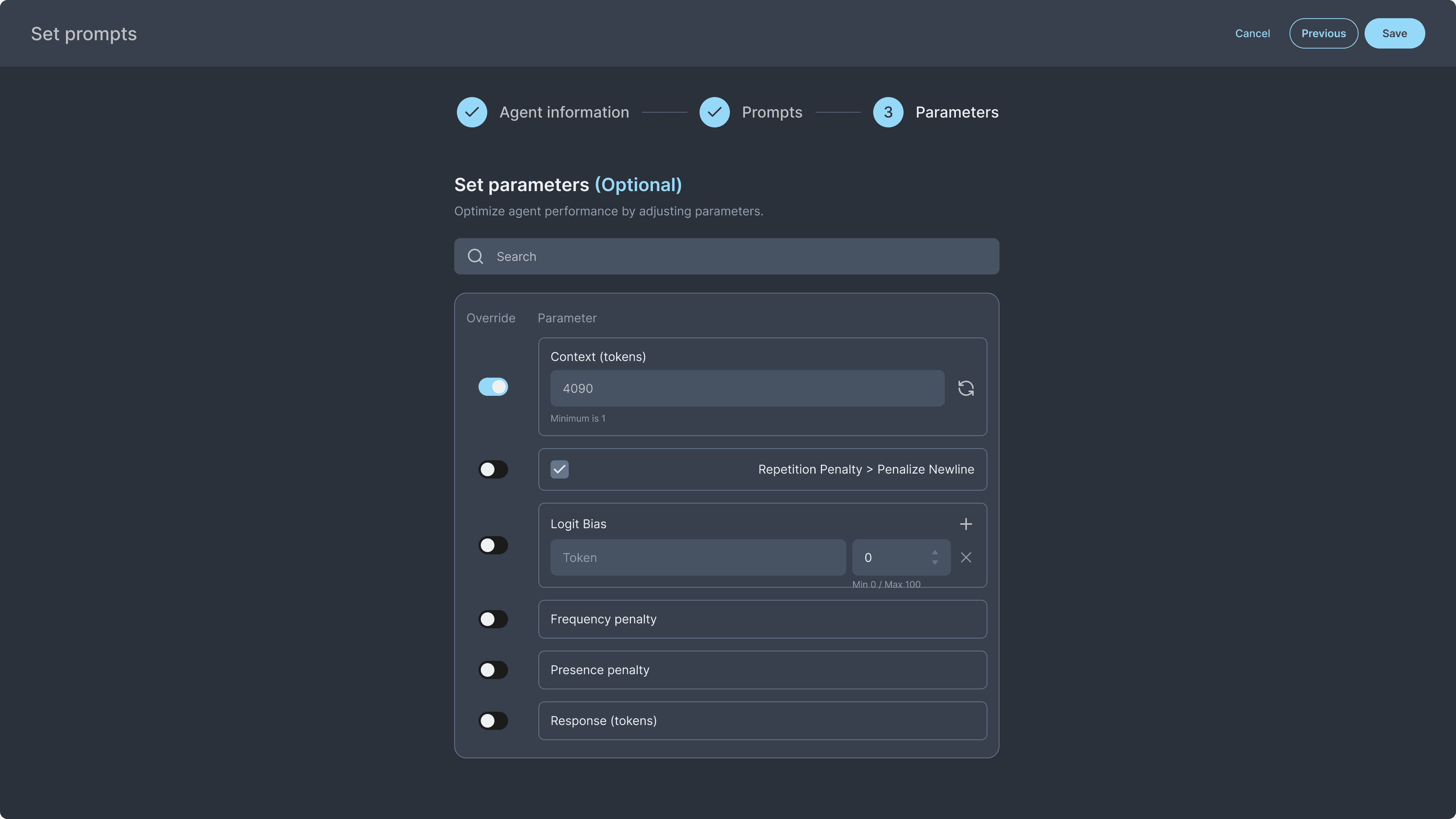Toggle Response tokens override on
This screenshot has width=1456, height=819.
493,721
